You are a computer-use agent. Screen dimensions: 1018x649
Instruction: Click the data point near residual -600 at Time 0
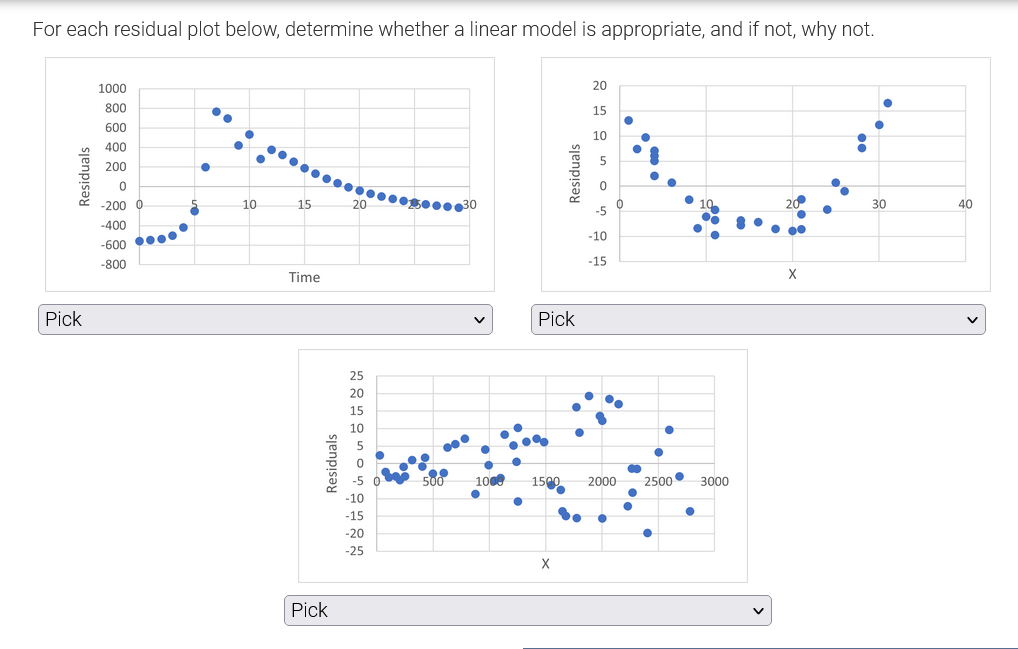pos(138,240)
